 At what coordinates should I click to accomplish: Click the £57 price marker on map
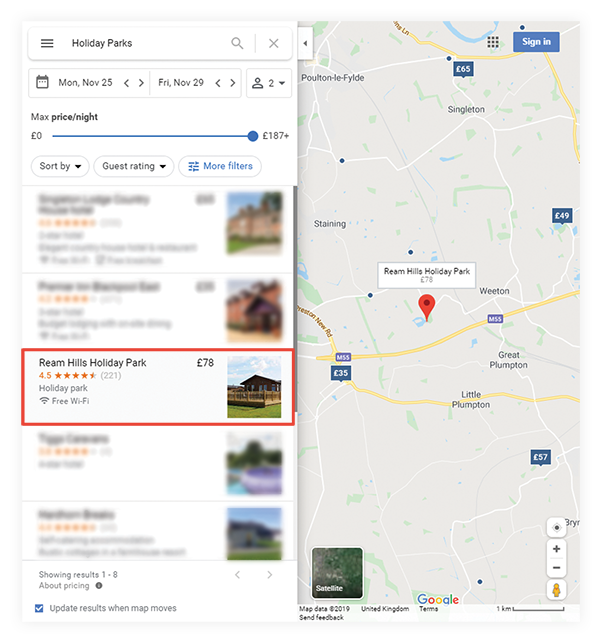[540, 457]
